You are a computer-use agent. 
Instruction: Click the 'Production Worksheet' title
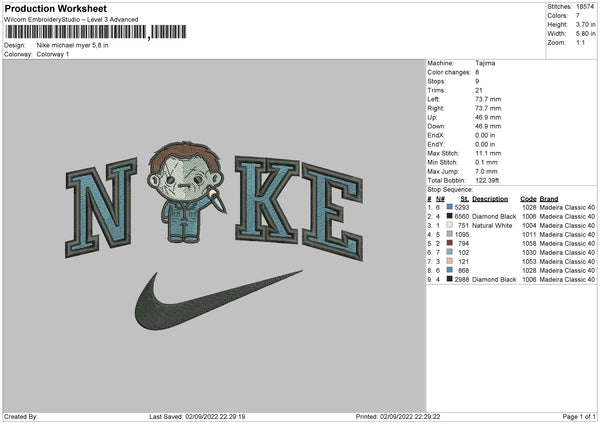tap(55, 8)
